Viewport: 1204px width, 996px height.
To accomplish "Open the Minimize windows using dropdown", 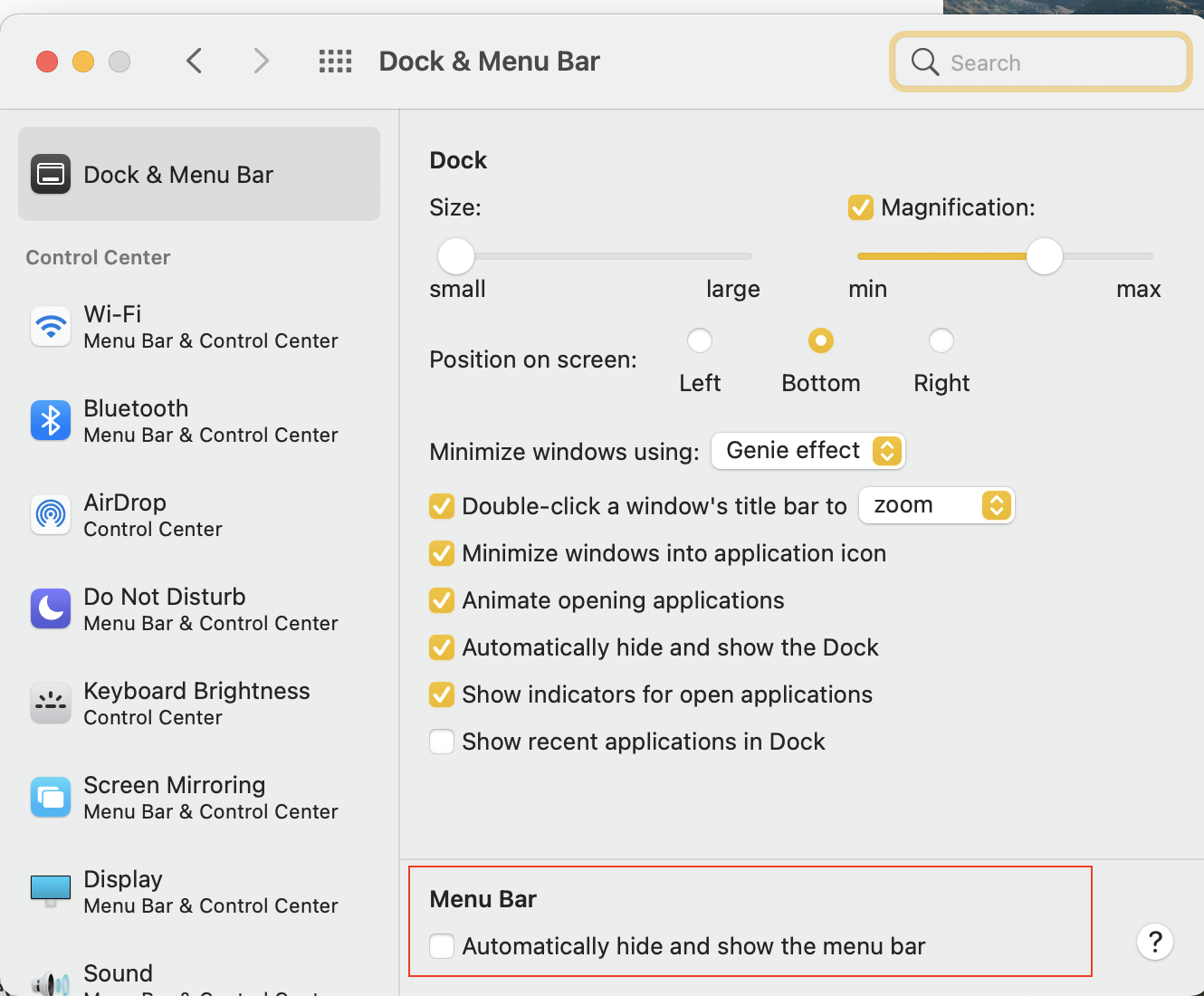I will click(807, 450).
